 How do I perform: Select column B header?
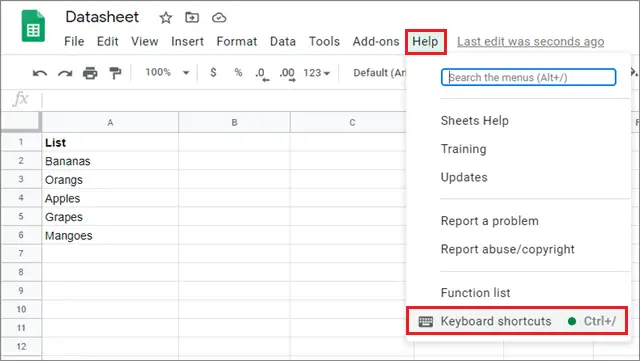(234, 122)
